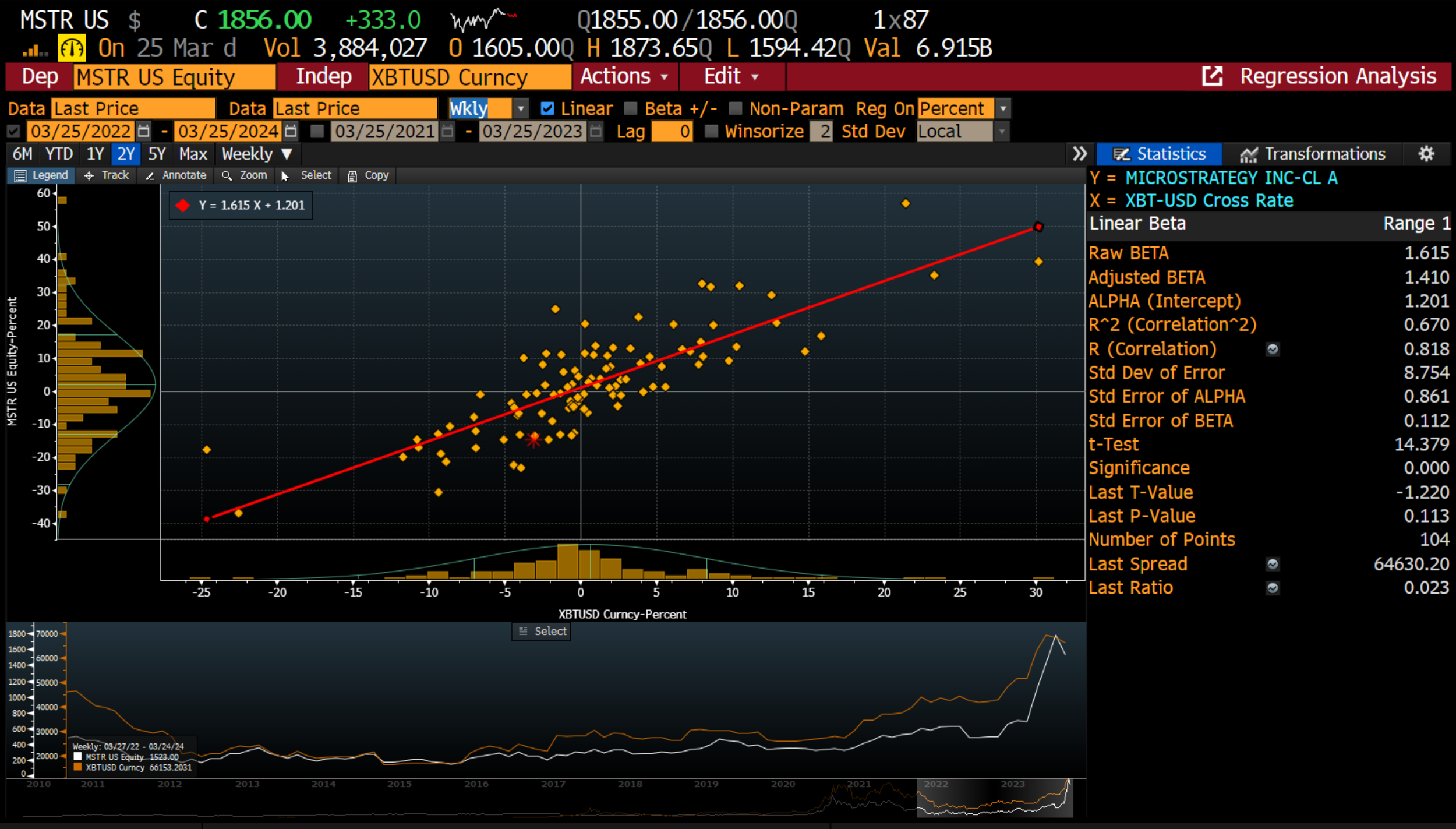Check the Beta +/- option
This screenshot has height=829, width=1456.
(631, 108)
